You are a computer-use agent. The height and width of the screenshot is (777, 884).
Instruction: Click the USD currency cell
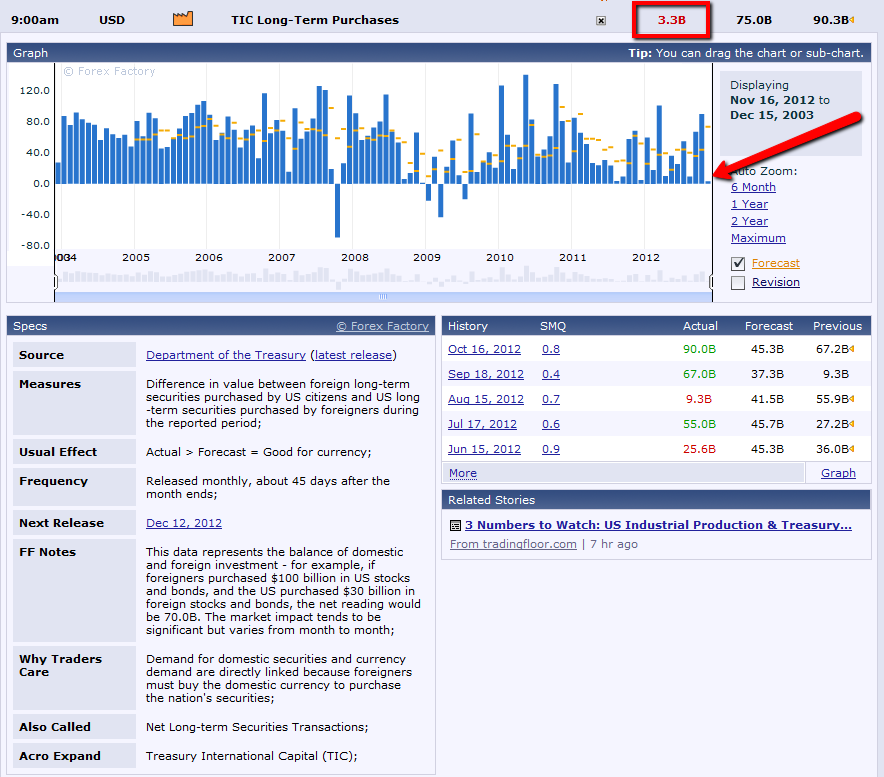click(112, 20)
